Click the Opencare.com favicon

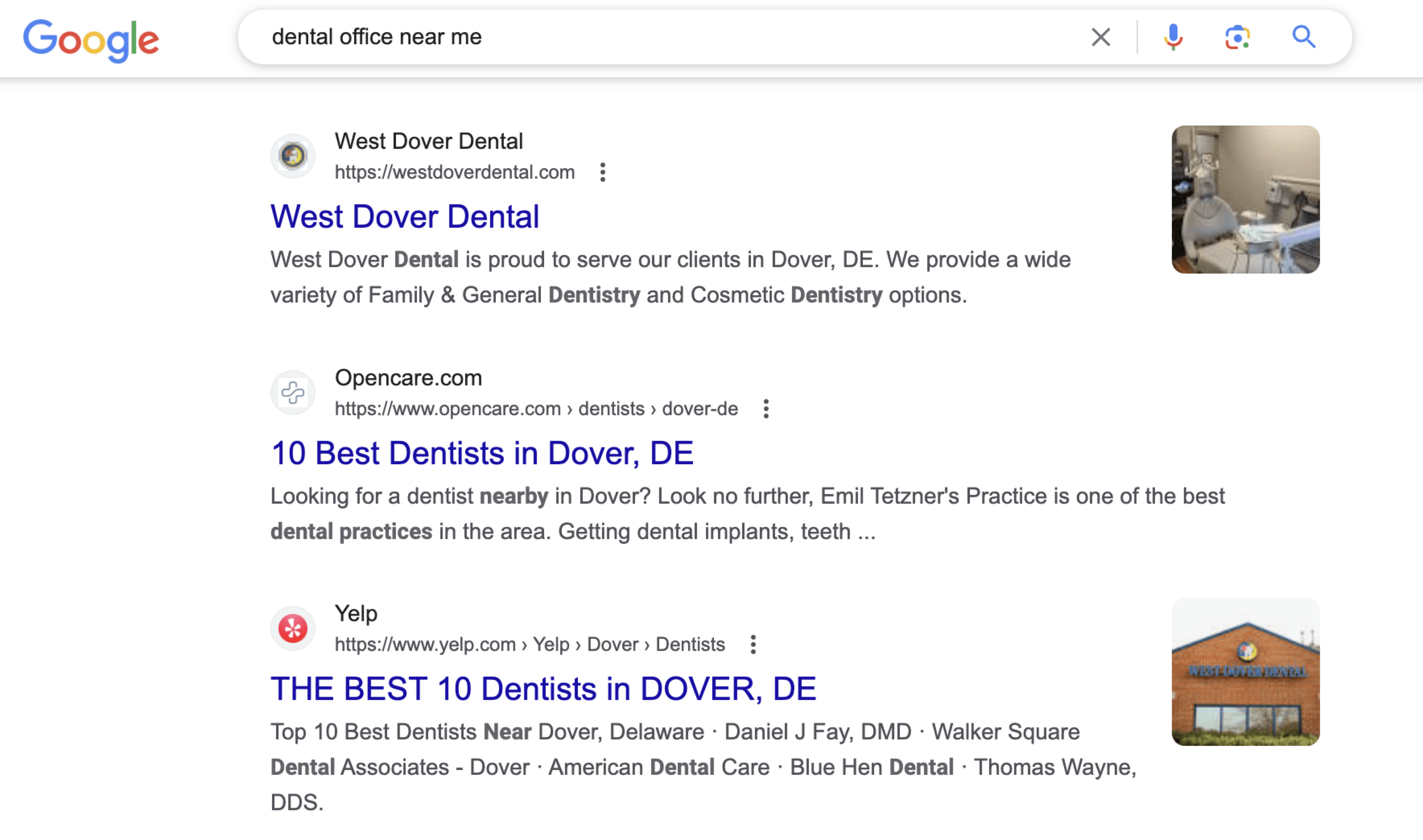click(293, 392)
